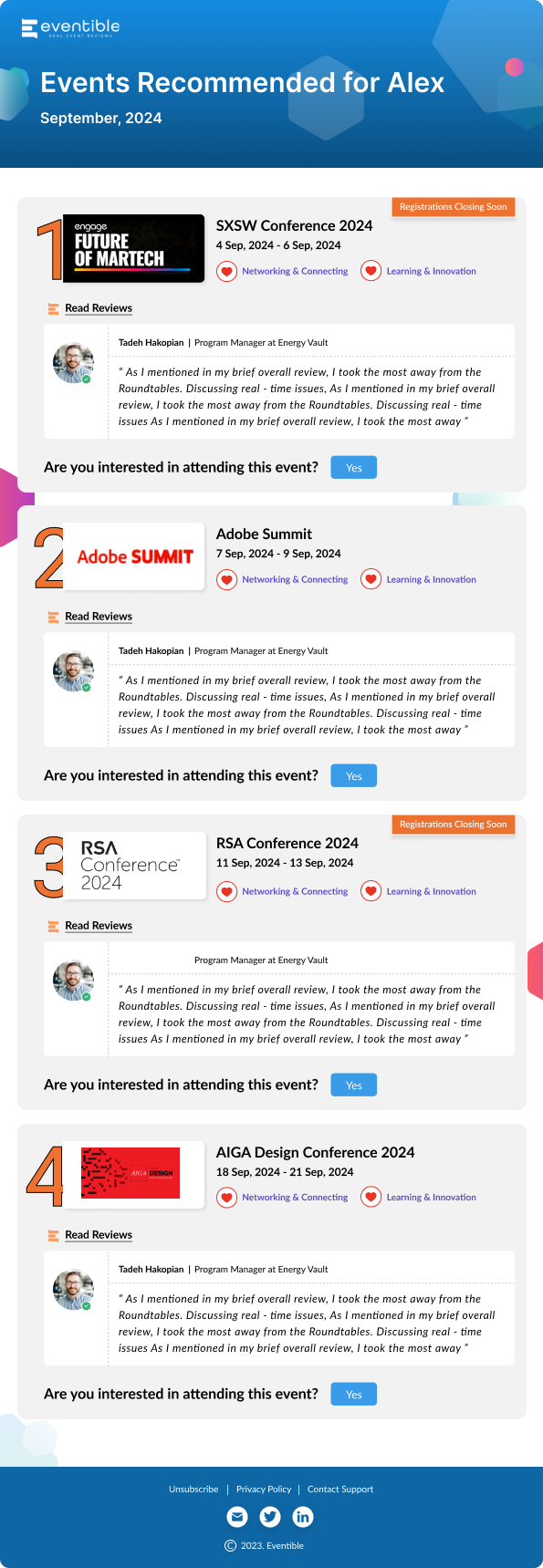The height and width of the screenshot is (1568, 543).
Task: Click heart icon beside Networking for SXSW
Action: (226, 271)
